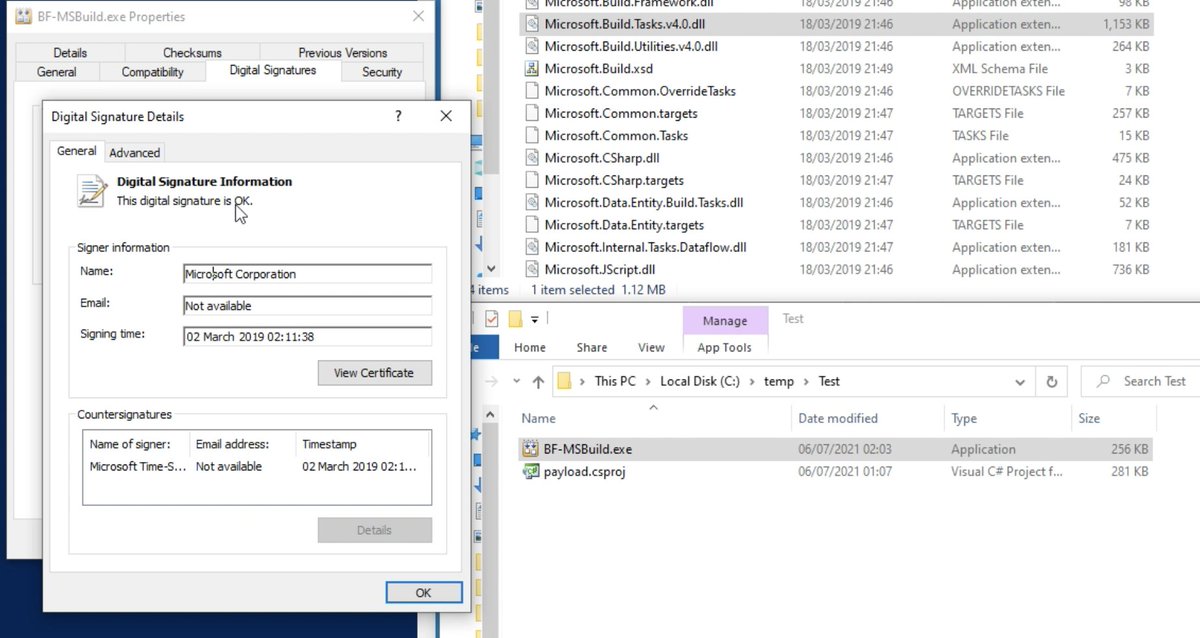
Task: Click the Properties checkmark icon in quick access toolbar
Action: click(x=491, y=319)
